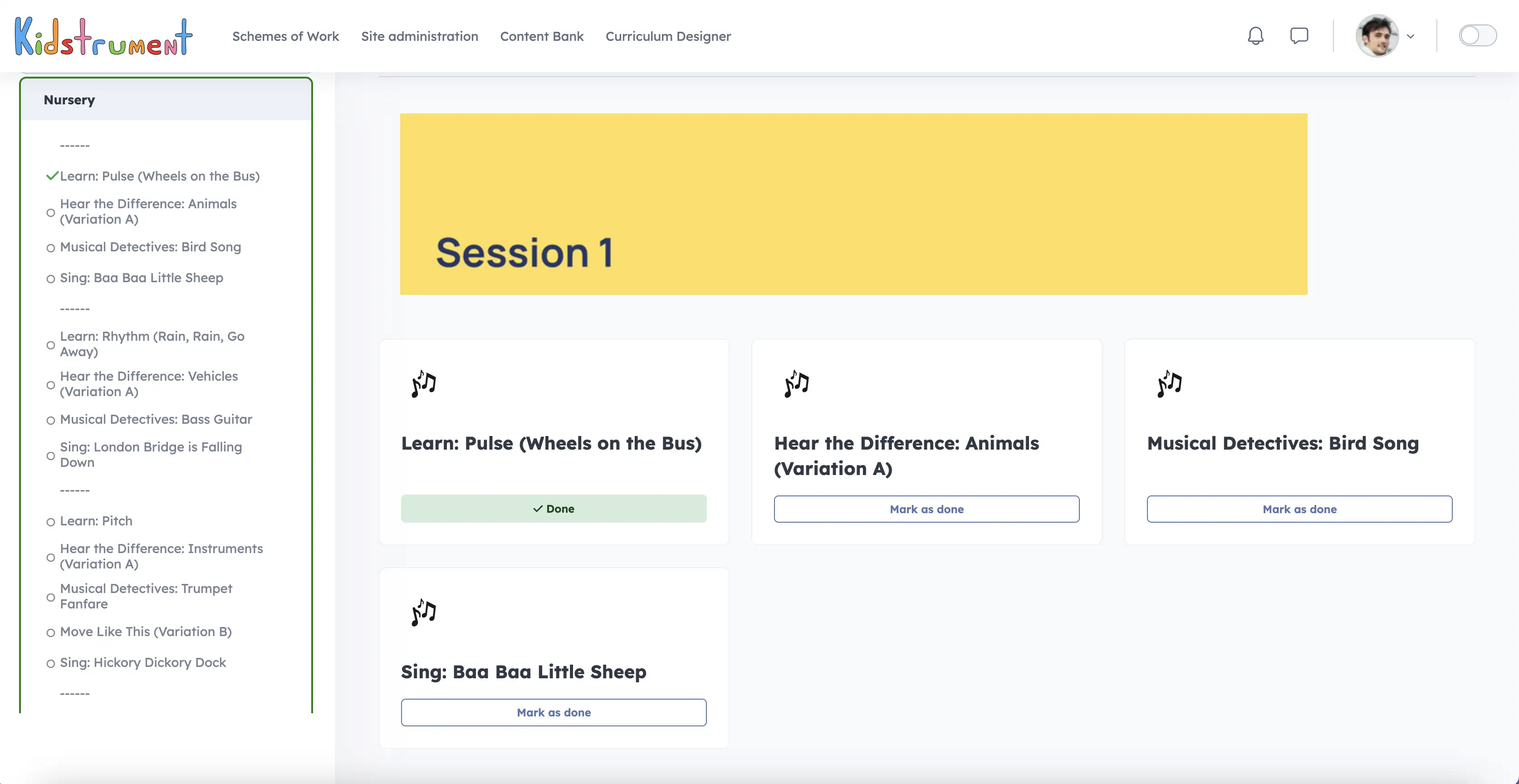The height and width of the screenshot is (784, 1519).
Task: Expand the user profile dropdown arrow
Action: click(x=1410, y=37)
